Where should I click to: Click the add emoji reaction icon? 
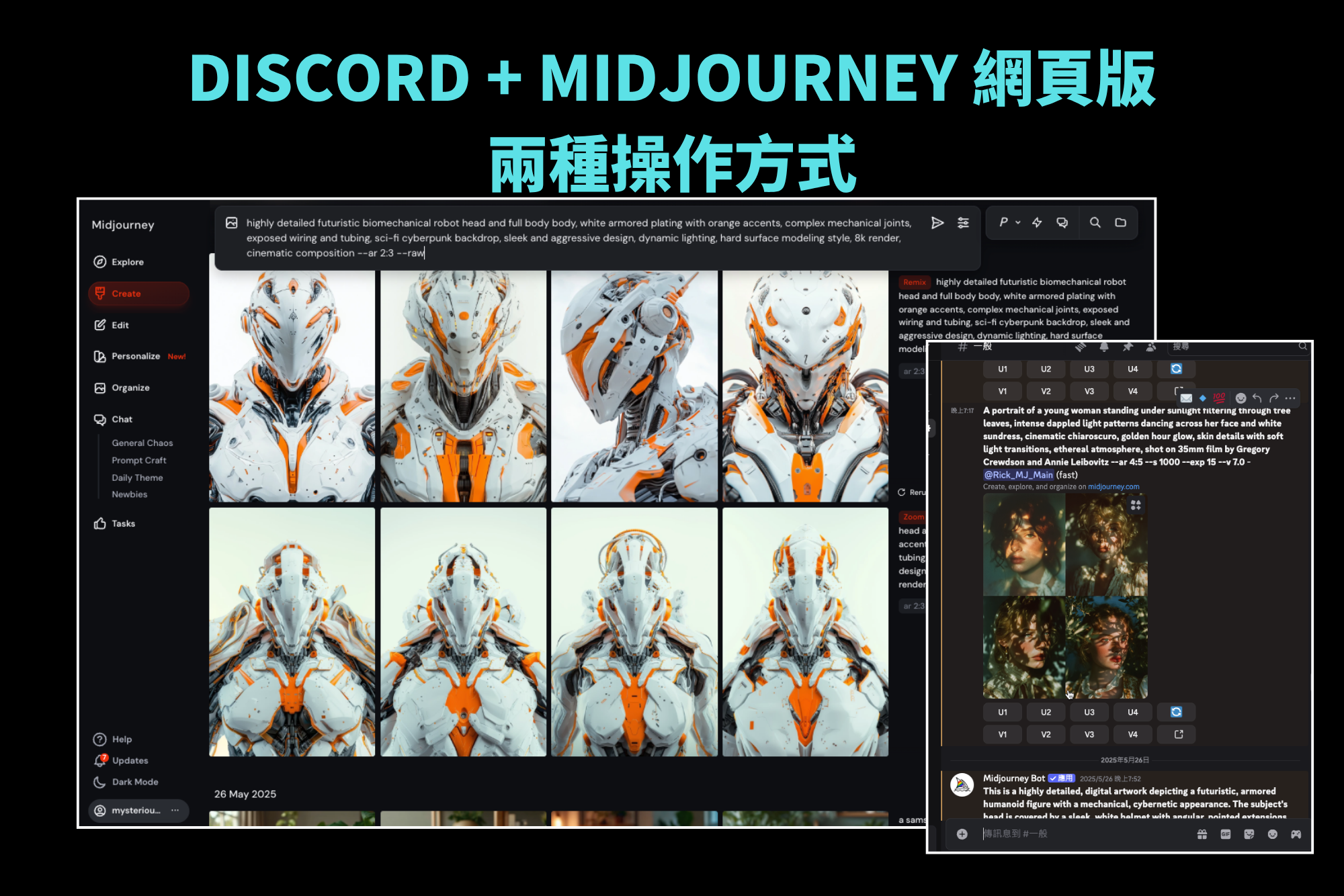tap(1241, 398)
